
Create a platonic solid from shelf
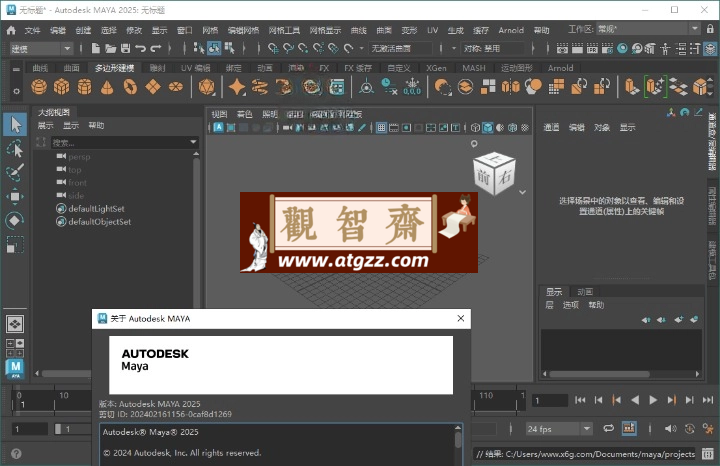[x=207, y=86]
